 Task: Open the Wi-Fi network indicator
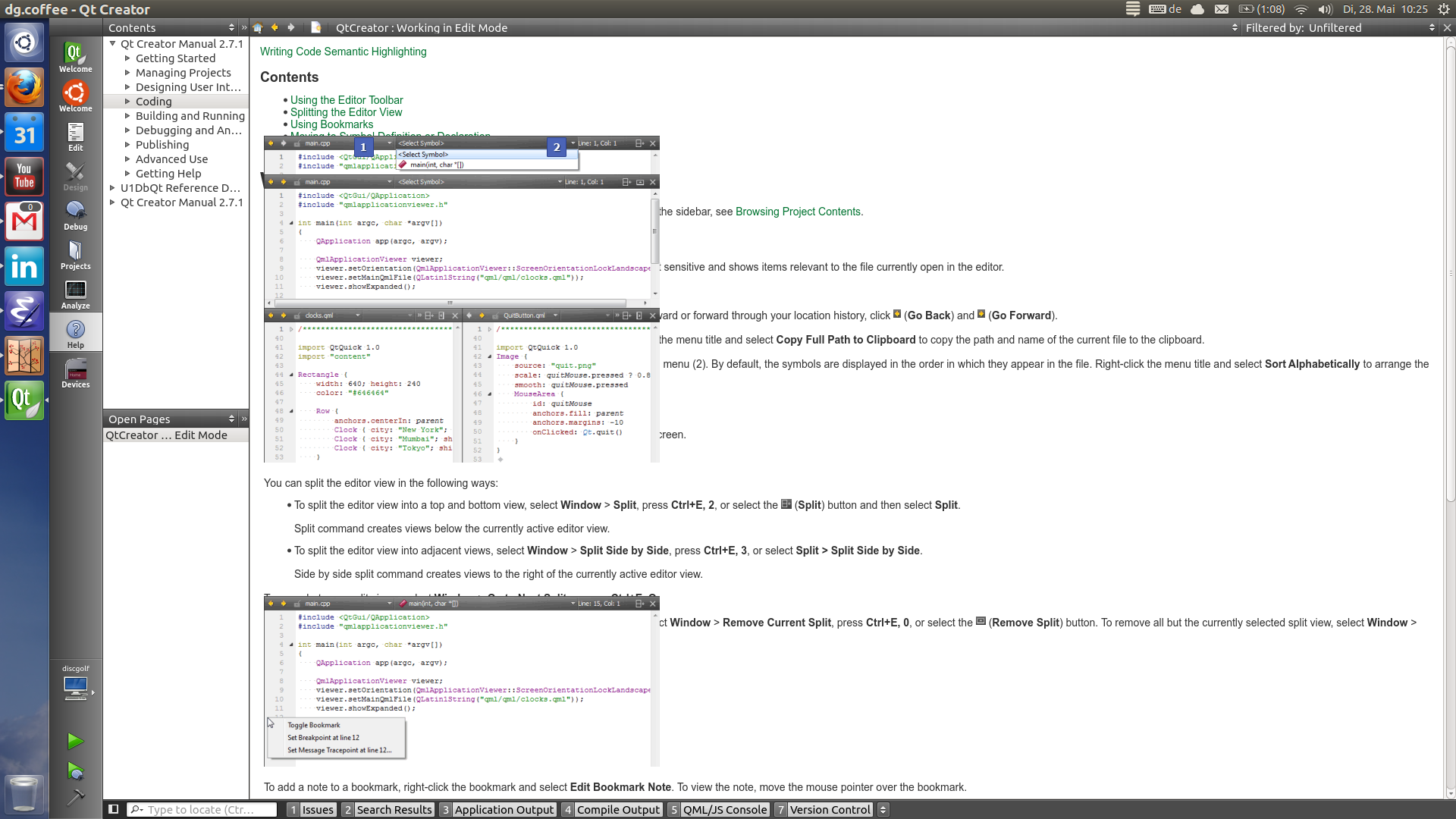tap(1301, 9)
